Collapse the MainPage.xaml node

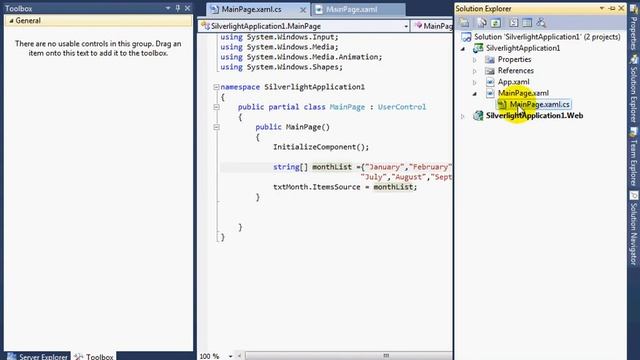click(x=475, y=93)
